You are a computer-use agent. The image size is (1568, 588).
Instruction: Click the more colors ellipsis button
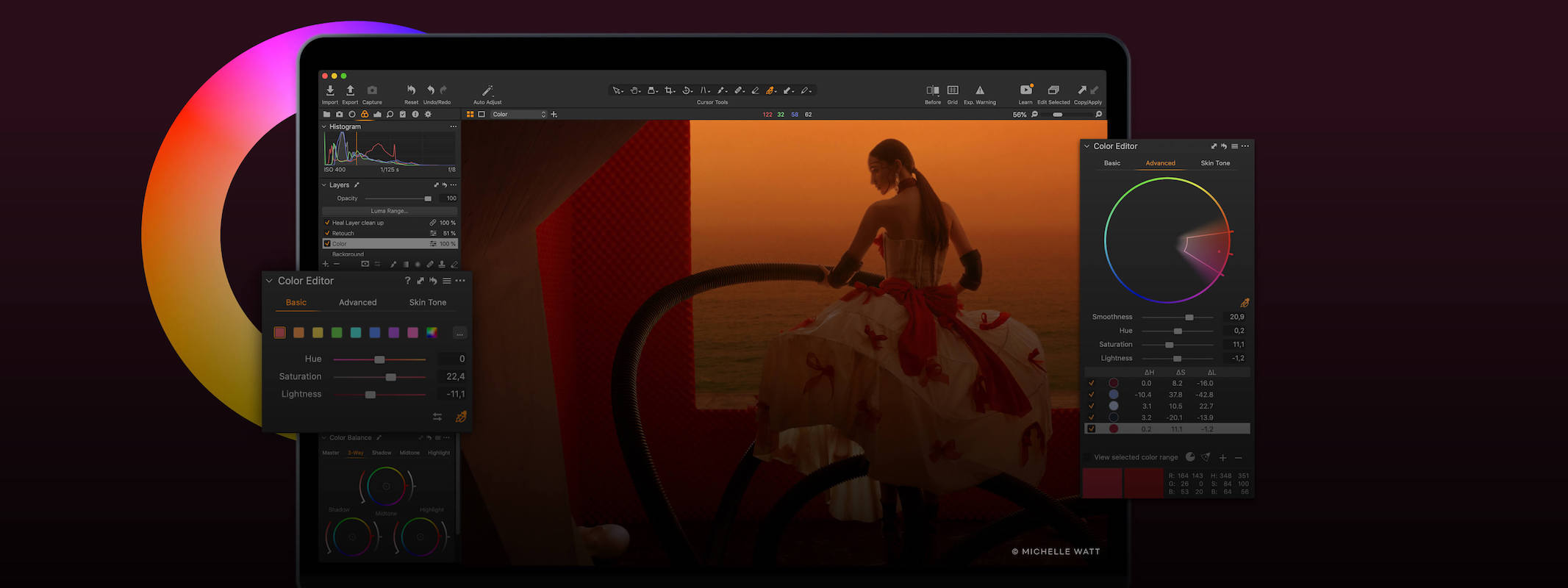[459, 333]
